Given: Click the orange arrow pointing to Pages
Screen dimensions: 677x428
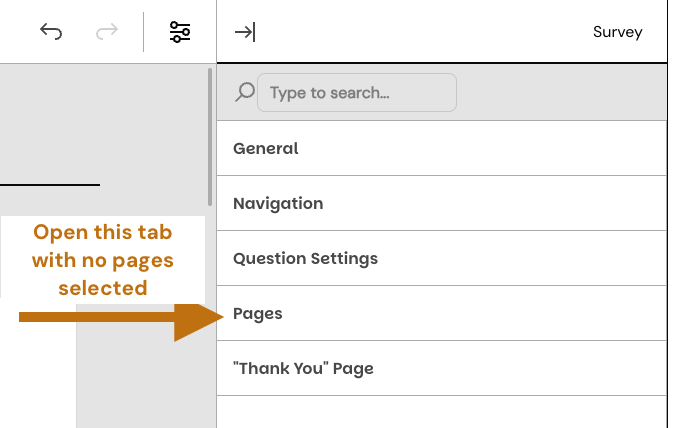Looking at the screenshot, I should 118,317.
